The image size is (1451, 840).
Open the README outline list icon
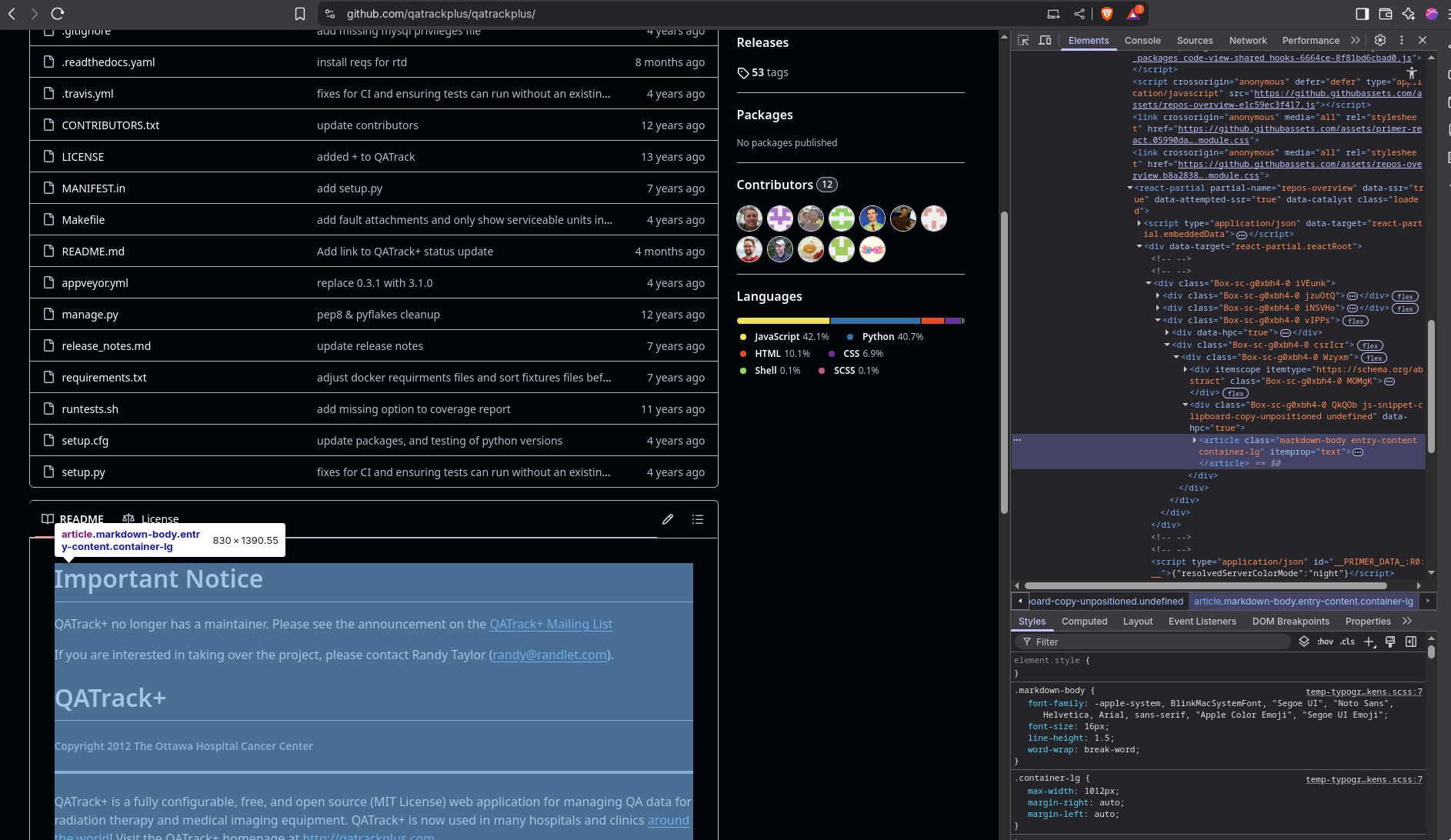(x=698, y=519)
